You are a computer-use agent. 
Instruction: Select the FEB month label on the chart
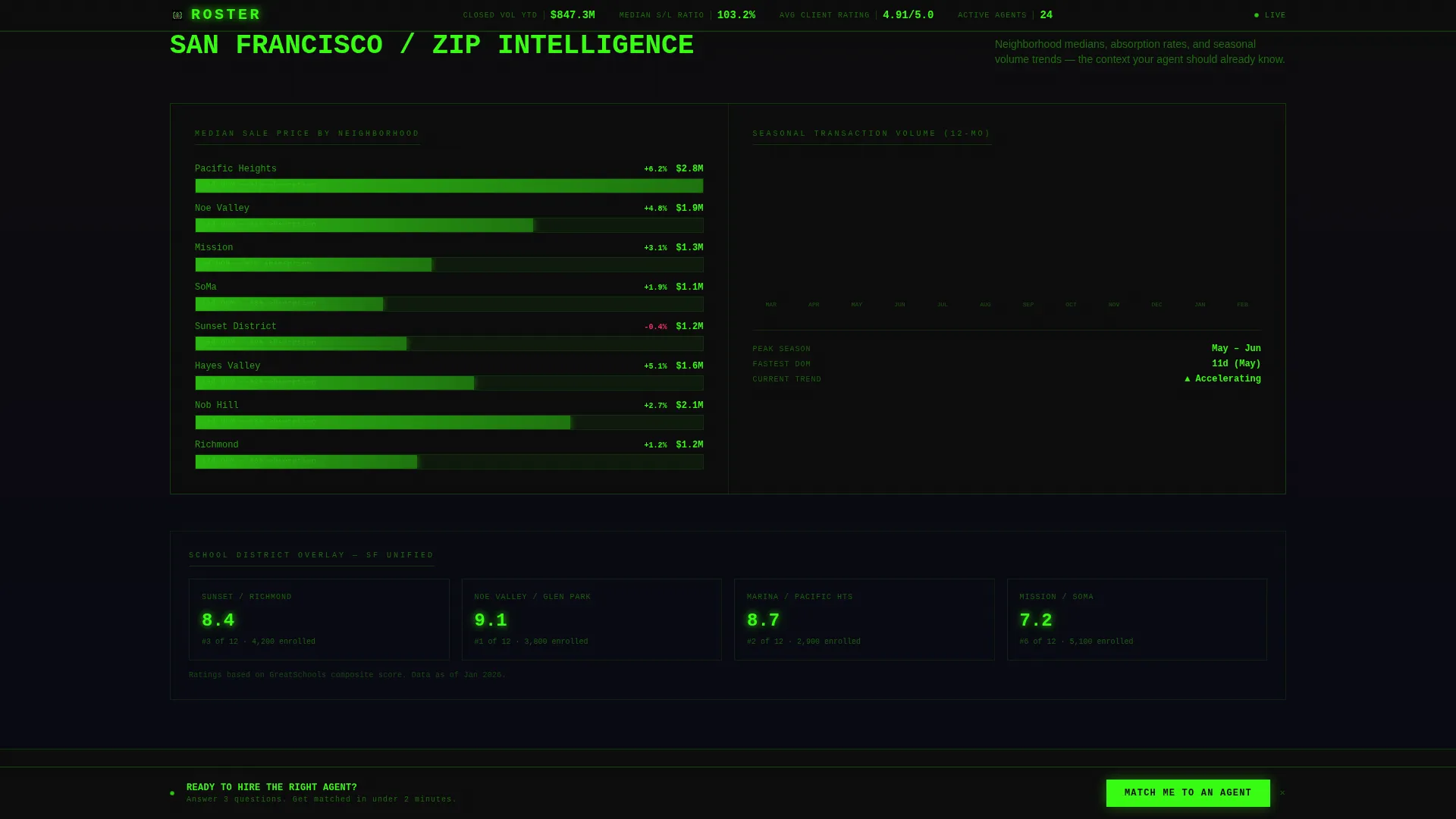[1242, 305]
